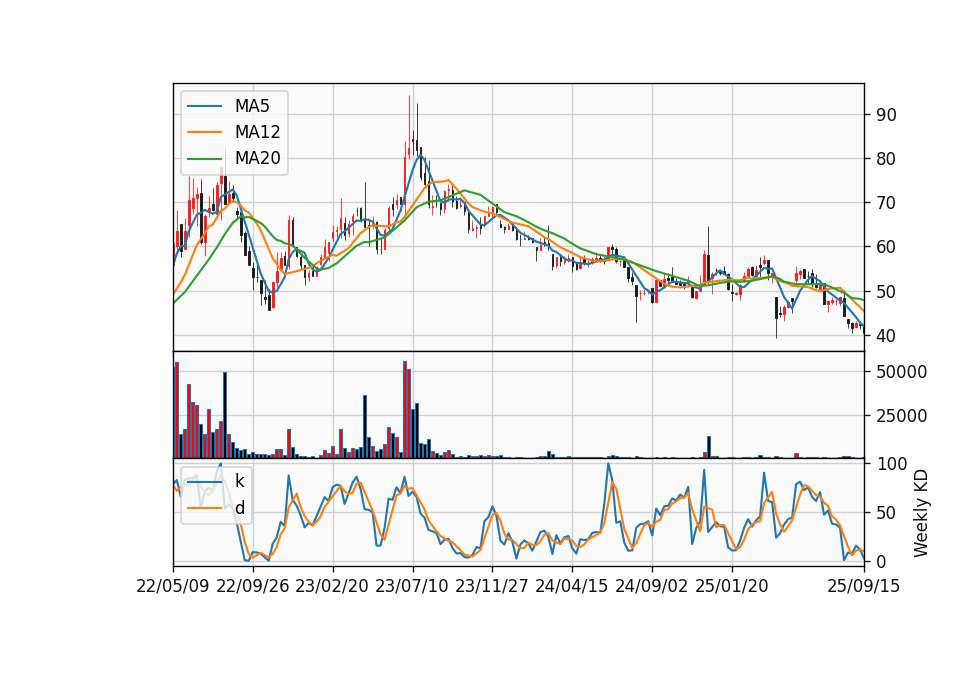This screenshot has width=960, height=690.
Task: Click the 23/11/27 date label
Action: [492, 586]
